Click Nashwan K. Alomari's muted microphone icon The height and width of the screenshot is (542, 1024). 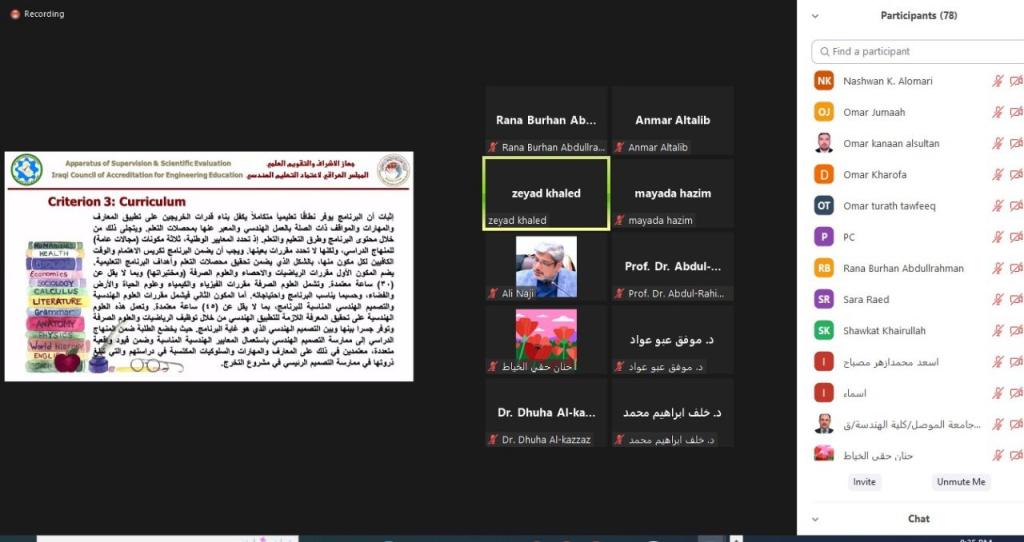(x=997, y=82)
